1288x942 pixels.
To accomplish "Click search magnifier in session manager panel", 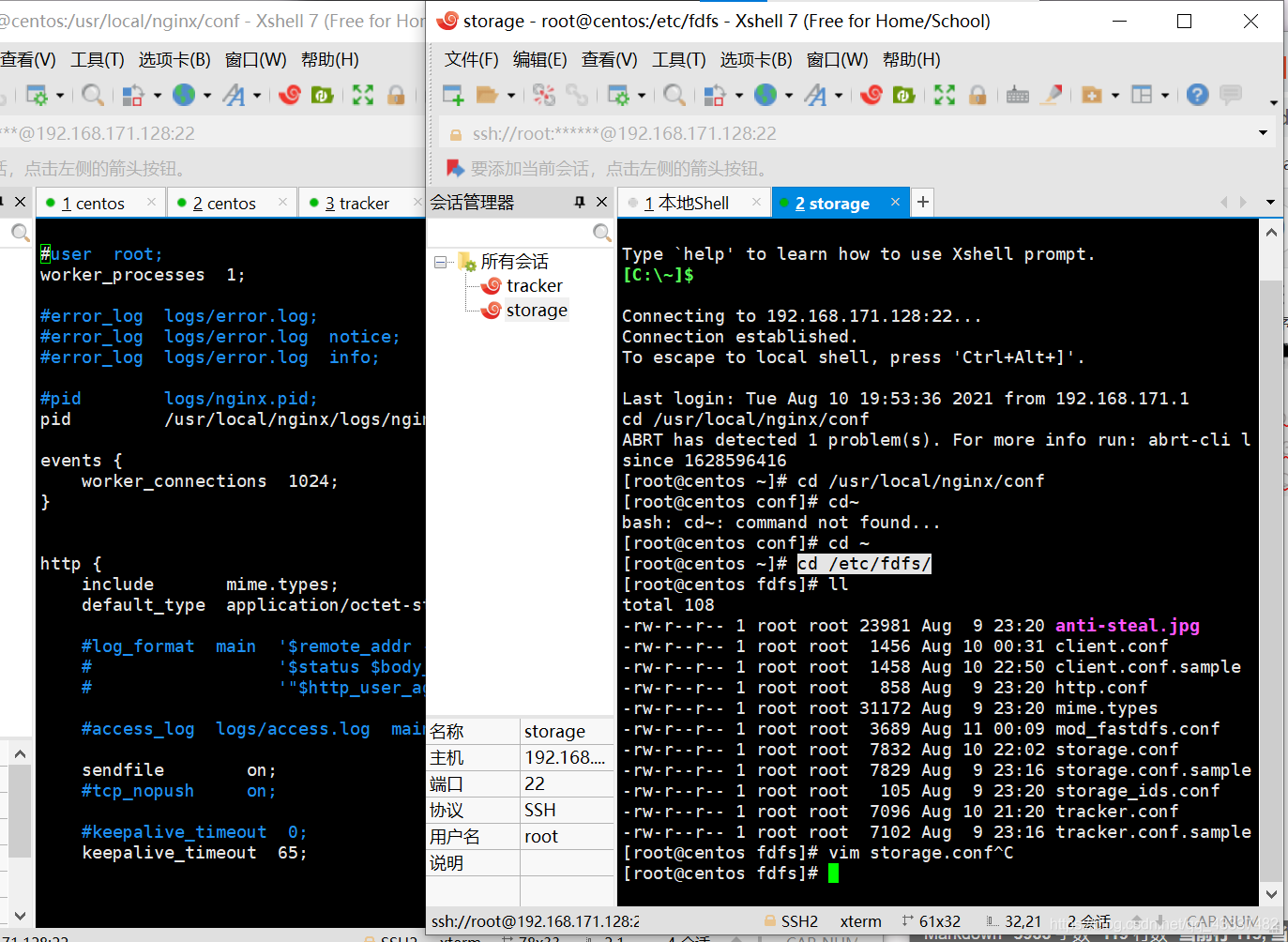I will point(602,232).
